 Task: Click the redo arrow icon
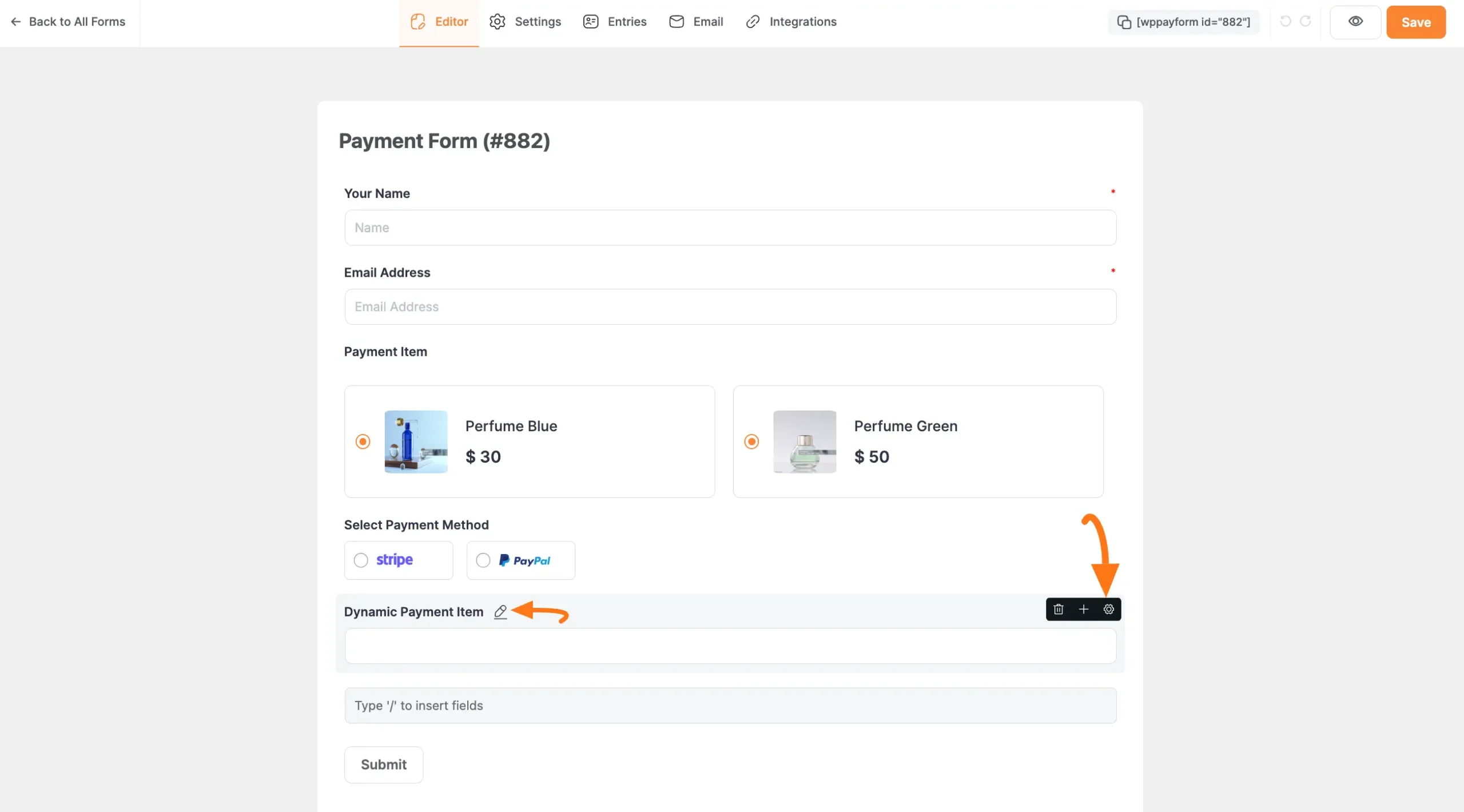pyautogui.click(x=1306, y=21)
